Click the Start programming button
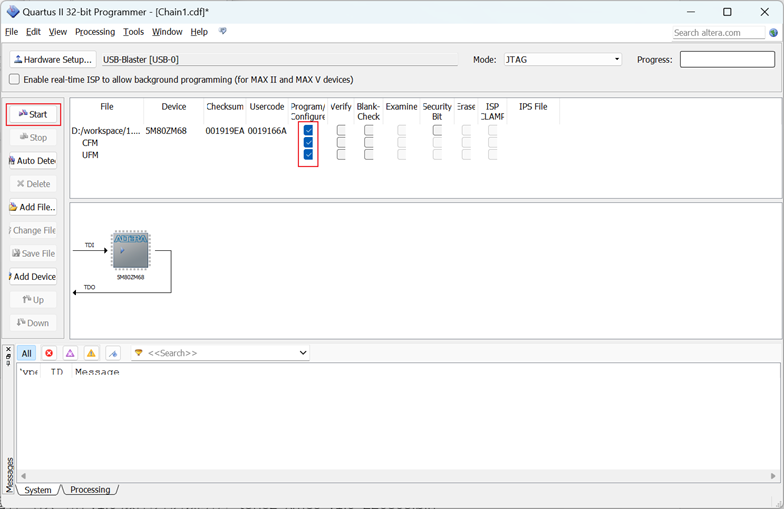The width and height of the screenshot is (784, 509). (x=34, y=114)
